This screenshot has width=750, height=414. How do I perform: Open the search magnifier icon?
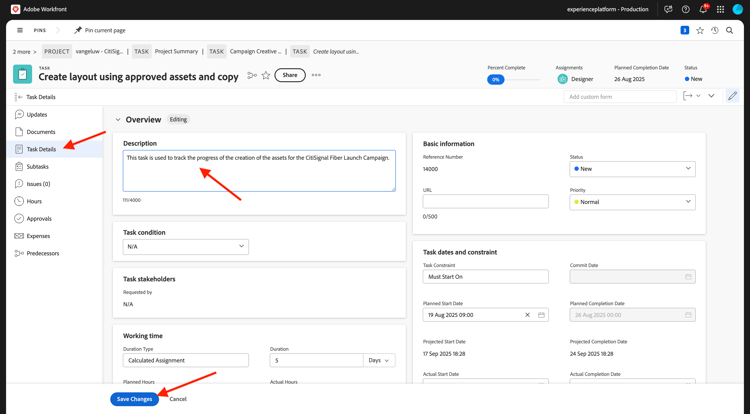pyautogui.click(x=730, y=30)
